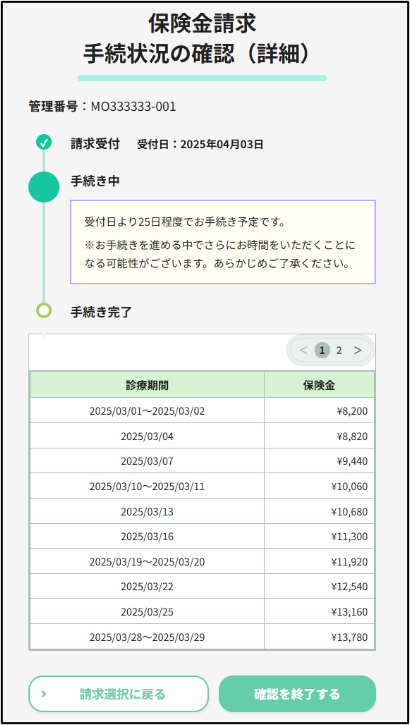Click the page title 保険金請求
The width and height of the screenshot is (410, 725).
(x=202, y=24)
